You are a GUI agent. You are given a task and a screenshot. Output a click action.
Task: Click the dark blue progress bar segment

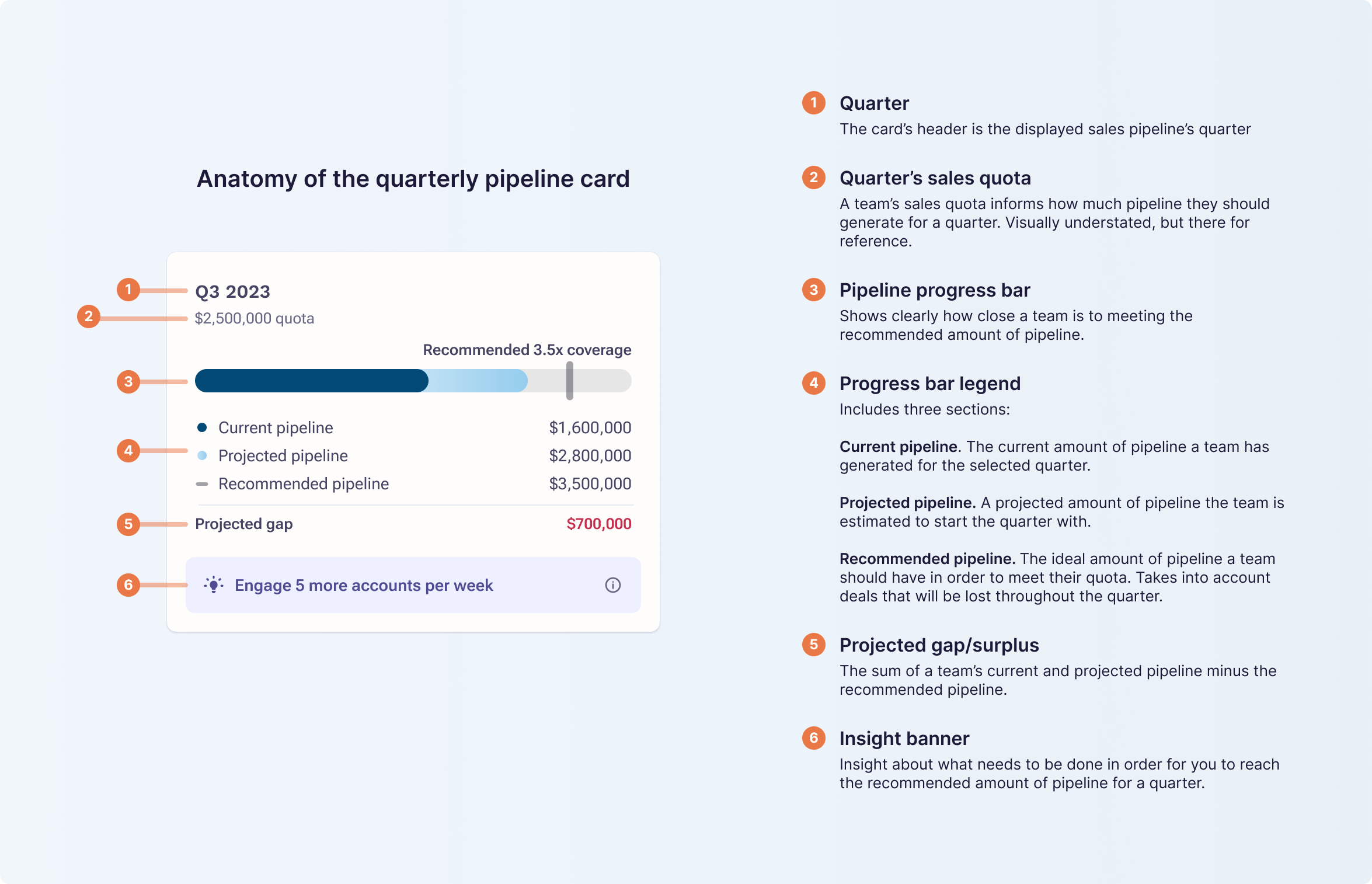pyautogui.click(x=311, y=381)
